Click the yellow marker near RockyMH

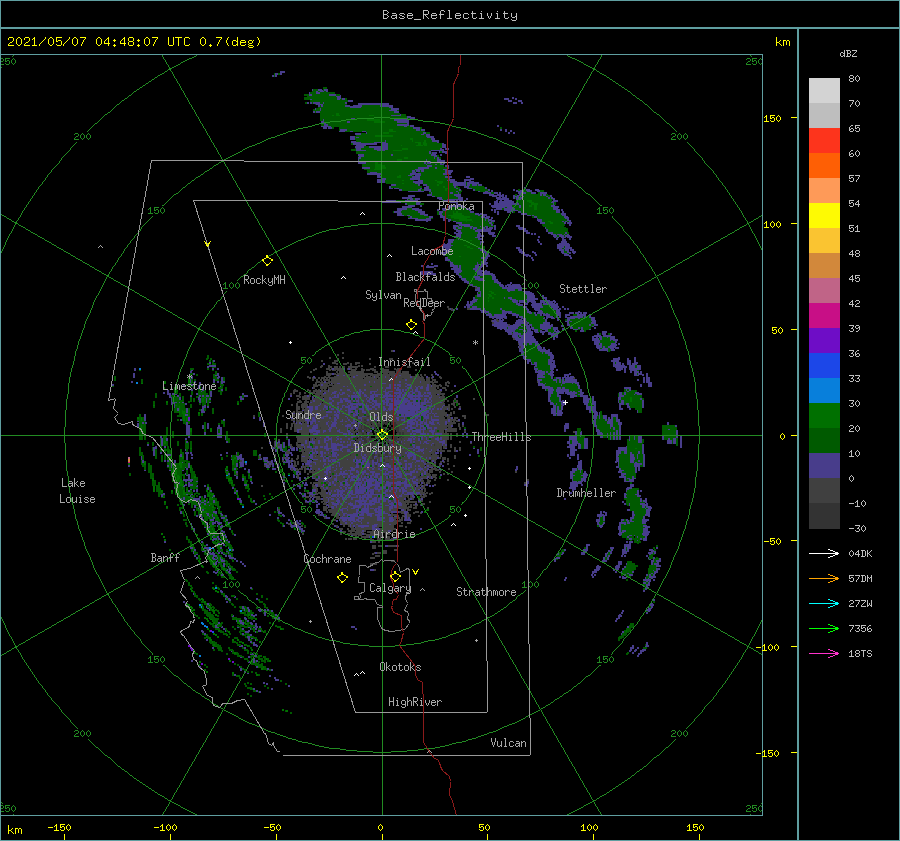[x=267, y=261]
